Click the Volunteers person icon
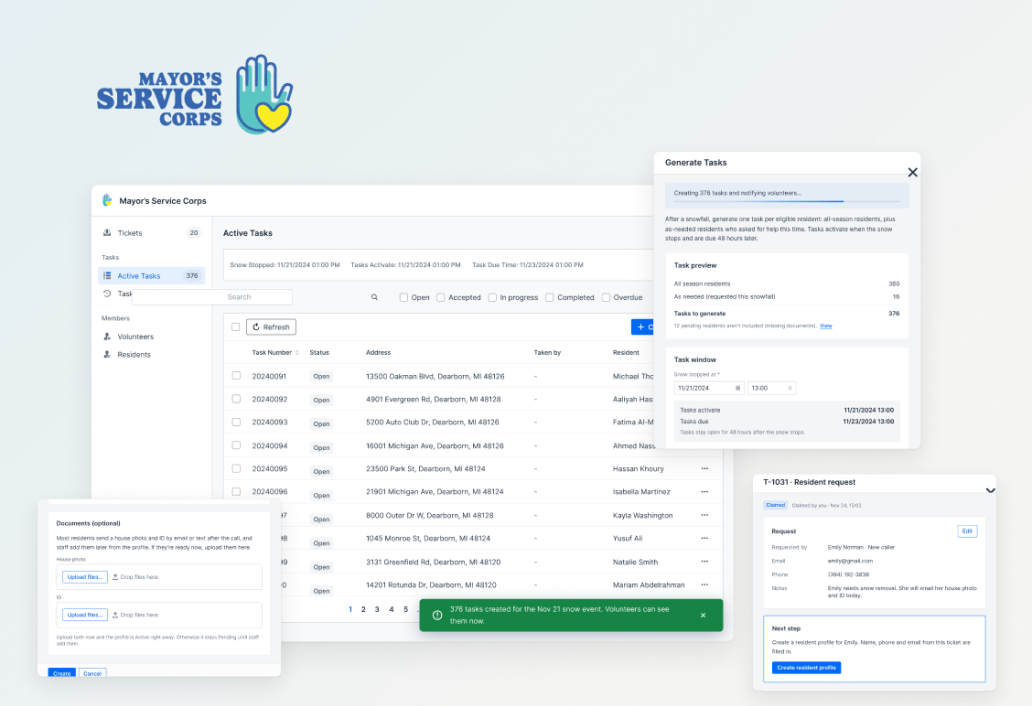 pos(107,336)
